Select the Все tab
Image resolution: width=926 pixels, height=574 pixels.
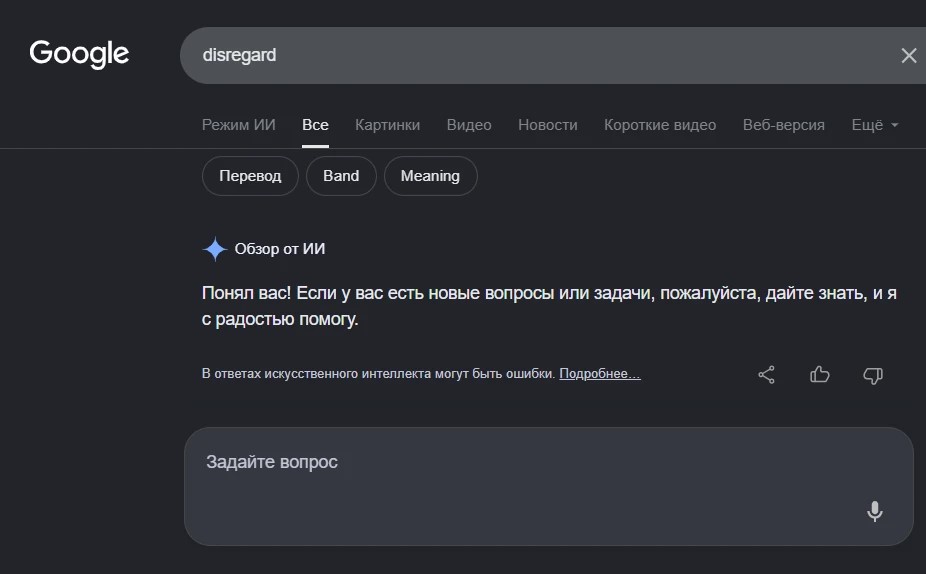[315, 125]
